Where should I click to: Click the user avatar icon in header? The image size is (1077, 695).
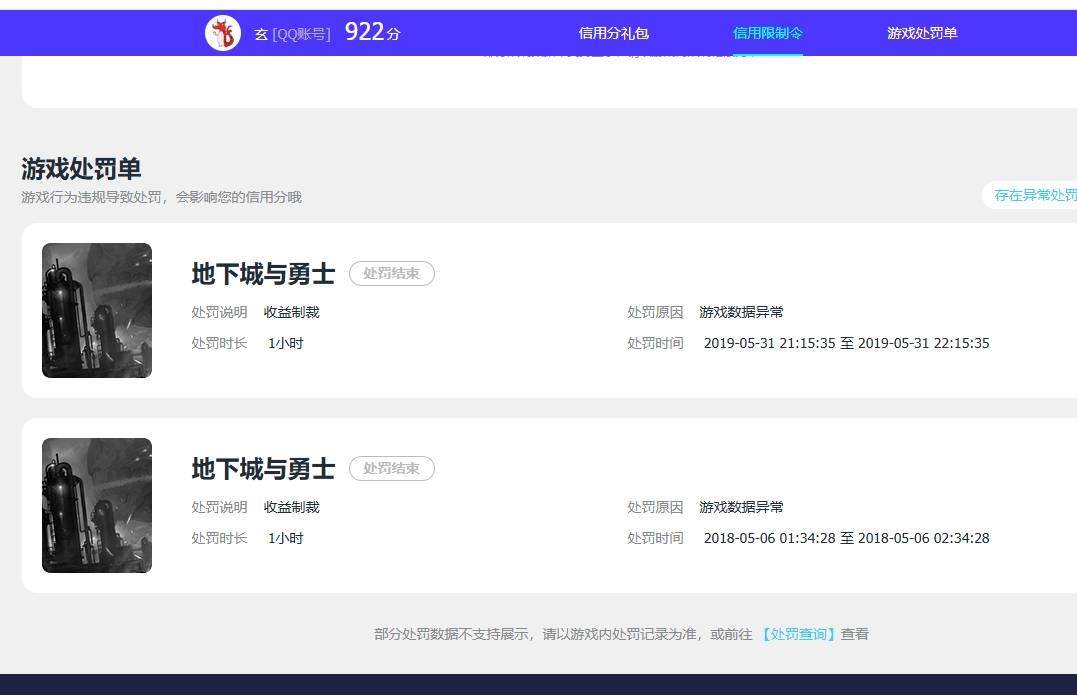[x=223, y=33]
